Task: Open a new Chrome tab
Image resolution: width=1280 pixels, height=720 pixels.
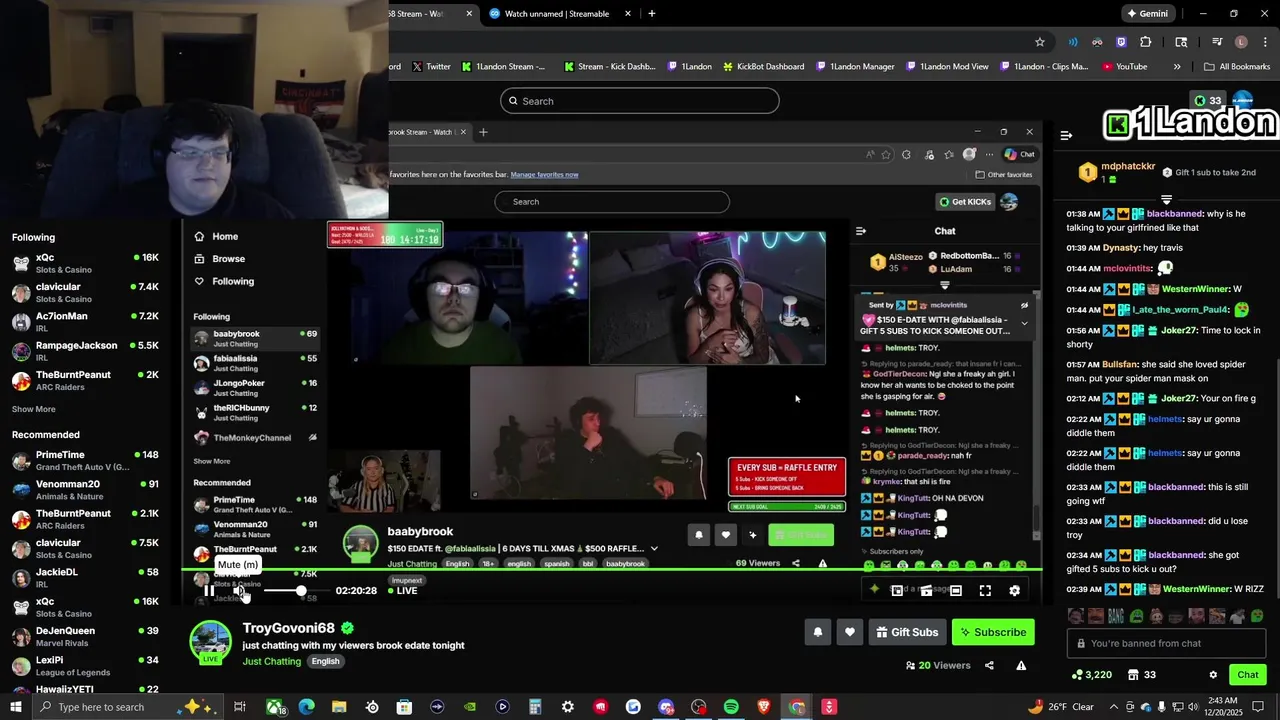Action: [x=652, y=14]
